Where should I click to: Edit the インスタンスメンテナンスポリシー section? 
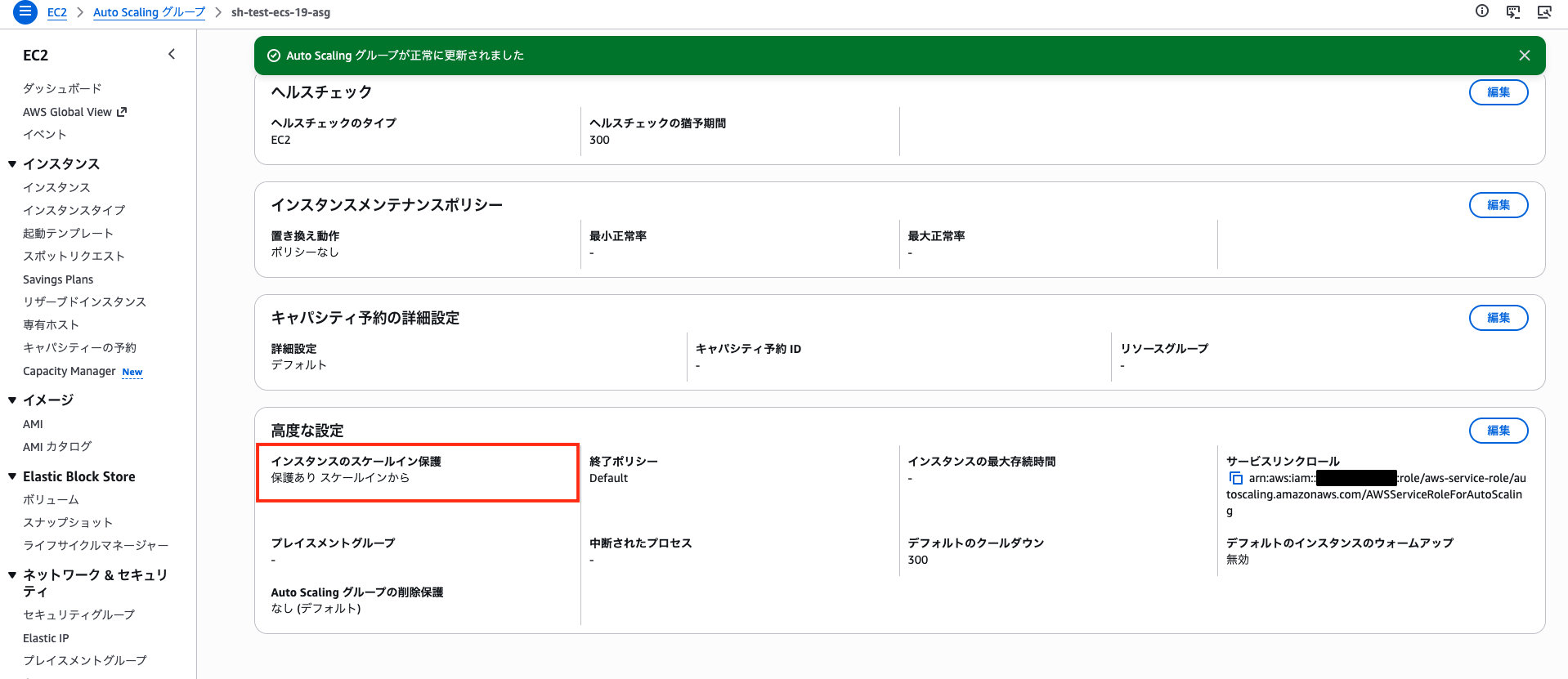click(x=1499, y=205)
